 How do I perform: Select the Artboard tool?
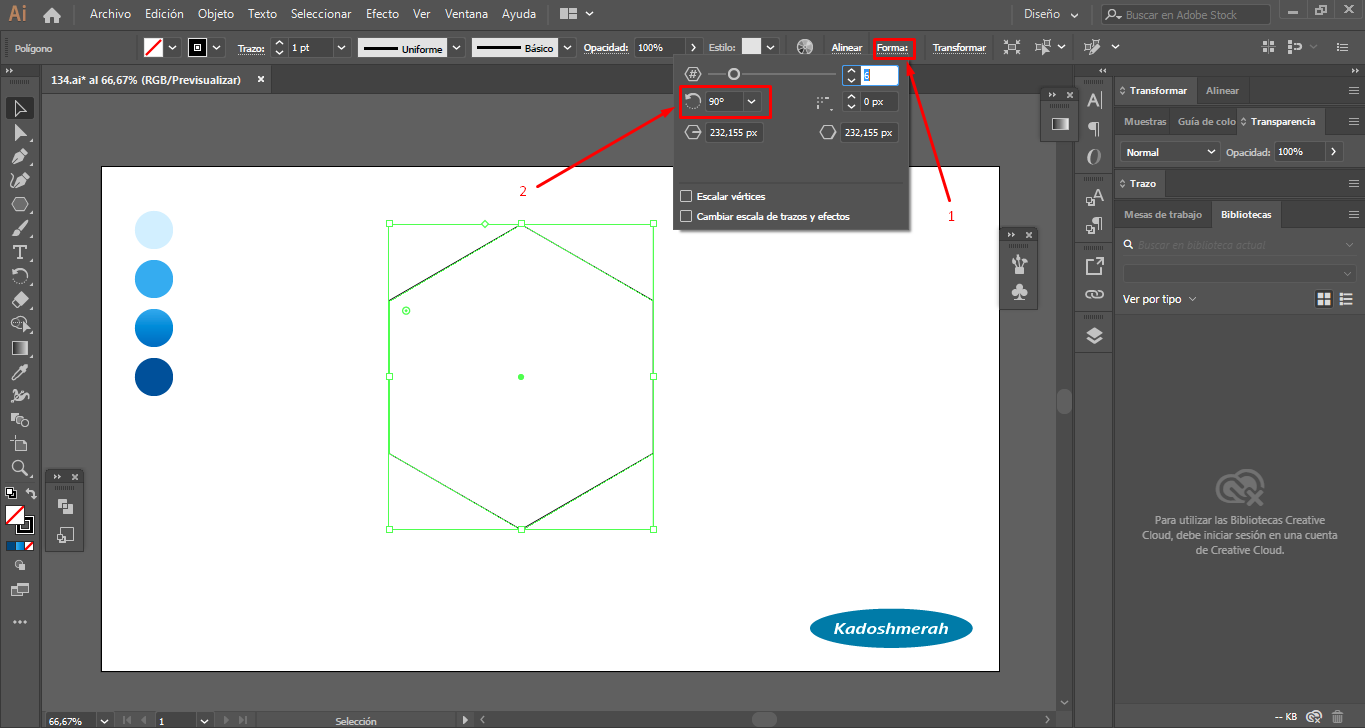pyautogui.click(x=19, y=444)
